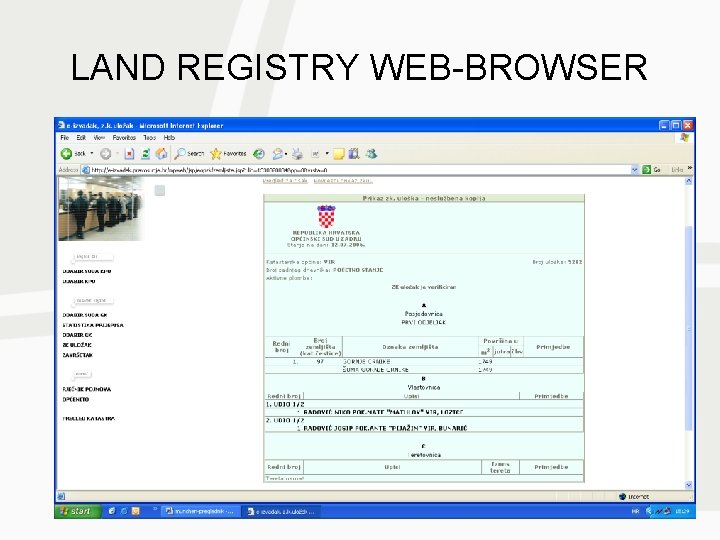Click the Refresh page icon

(146, 154)
